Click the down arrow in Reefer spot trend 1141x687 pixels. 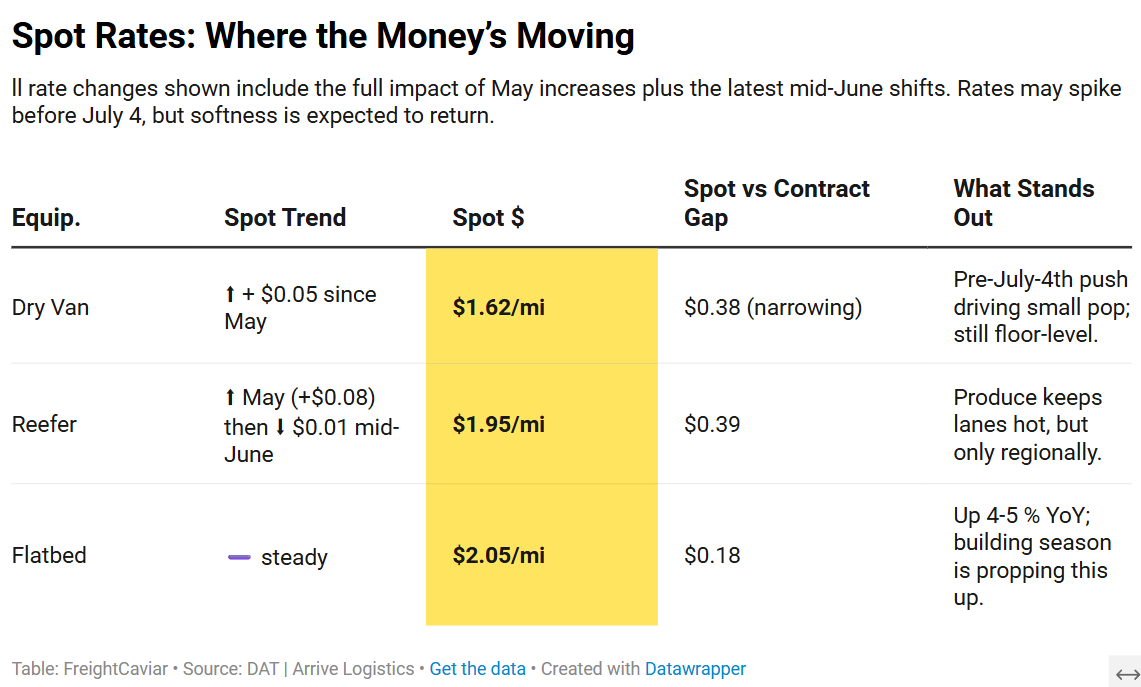point(280,427)
